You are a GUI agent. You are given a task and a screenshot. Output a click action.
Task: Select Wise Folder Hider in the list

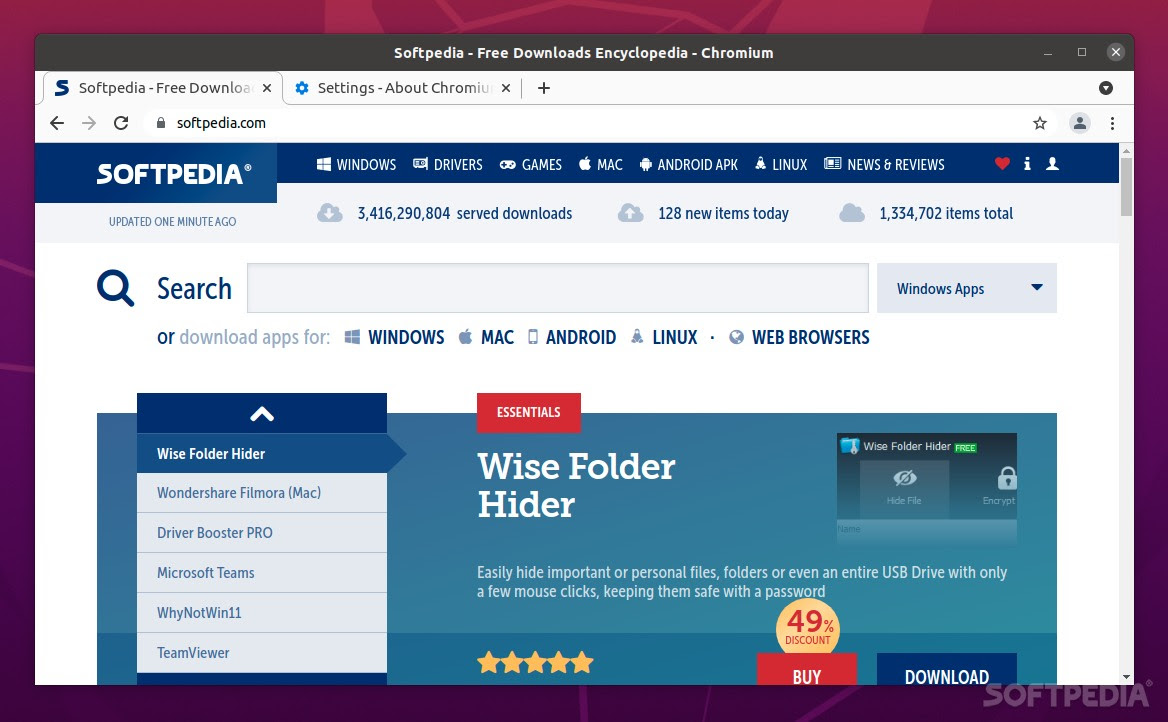tap(261, 453)
